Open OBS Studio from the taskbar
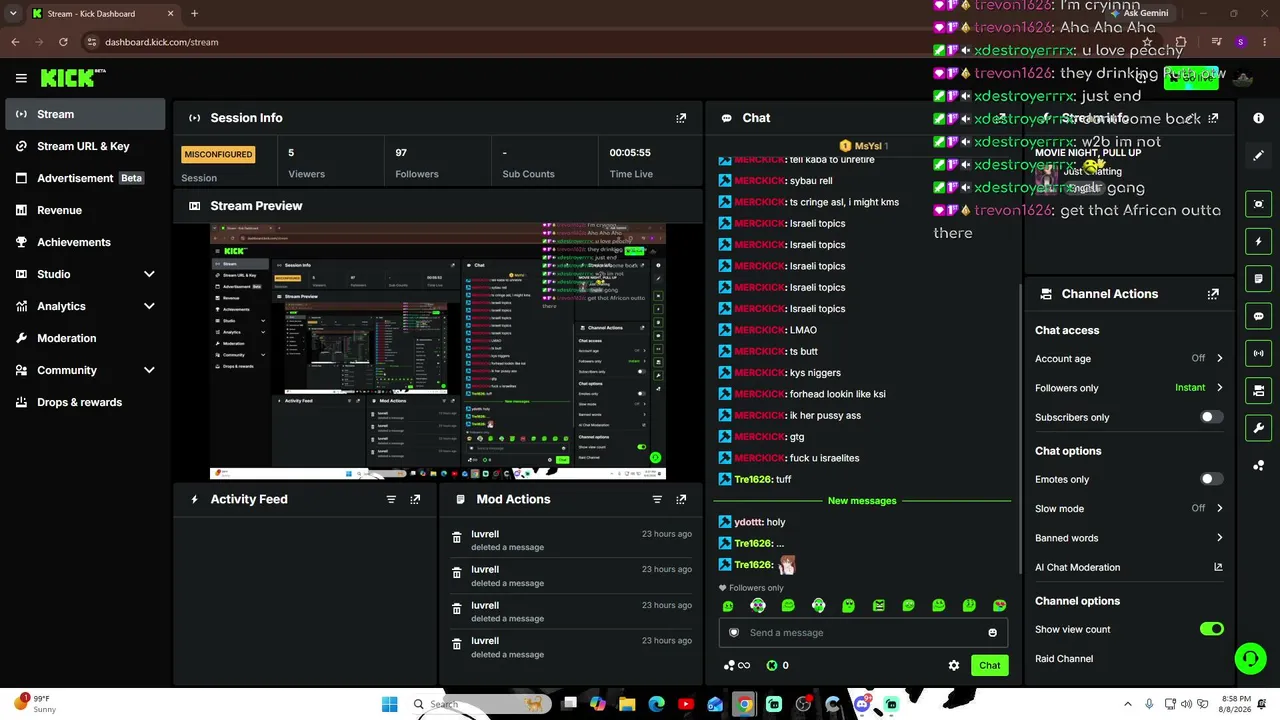The image size is (1280, 720). click(804, 704)
